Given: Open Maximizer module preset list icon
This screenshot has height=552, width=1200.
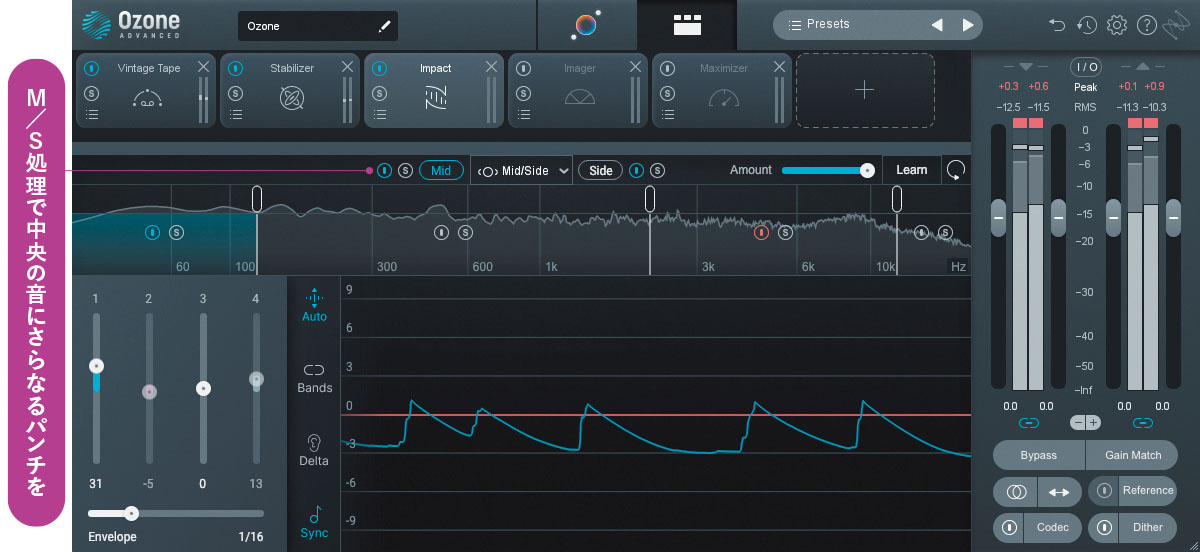Looking at the screenshot, I should pyautogui.click(x=667, y=115).
